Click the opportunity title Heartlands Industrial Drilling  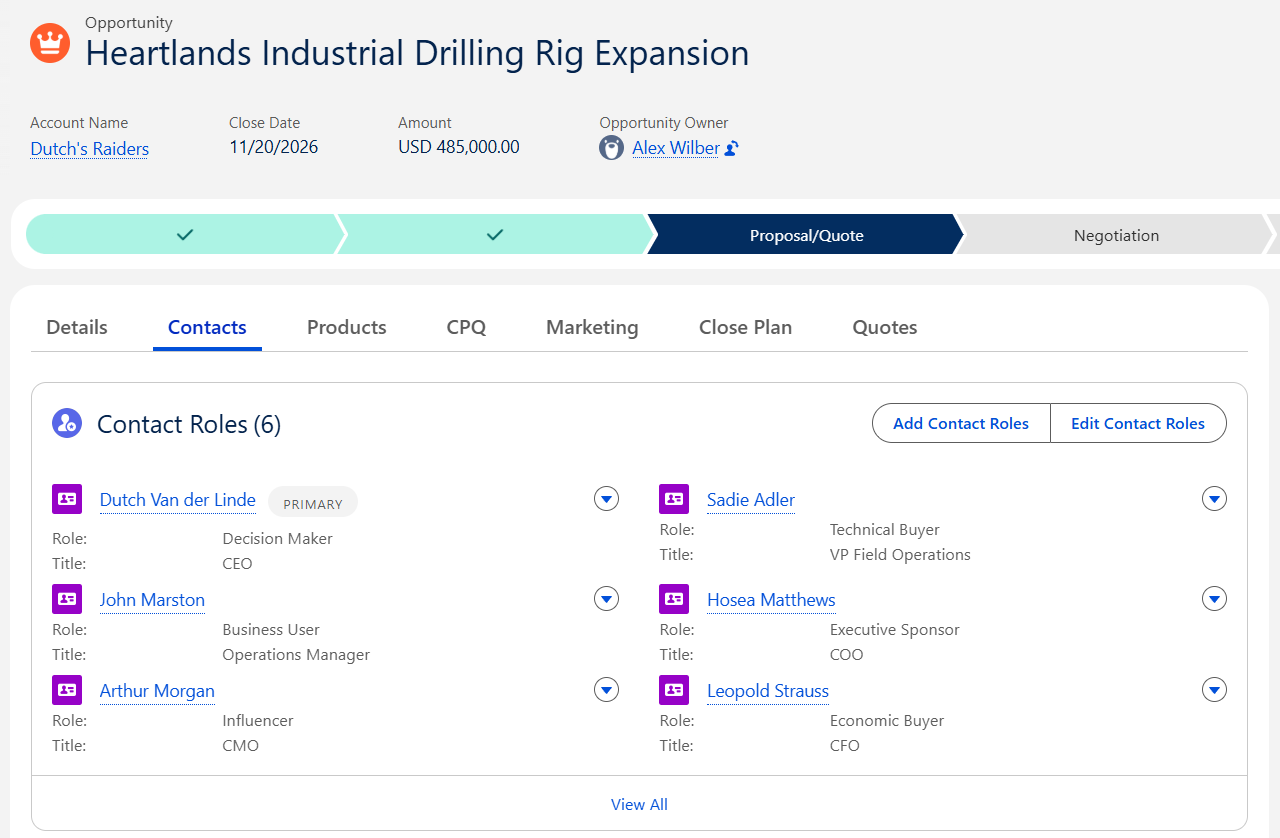coord(417,53)
